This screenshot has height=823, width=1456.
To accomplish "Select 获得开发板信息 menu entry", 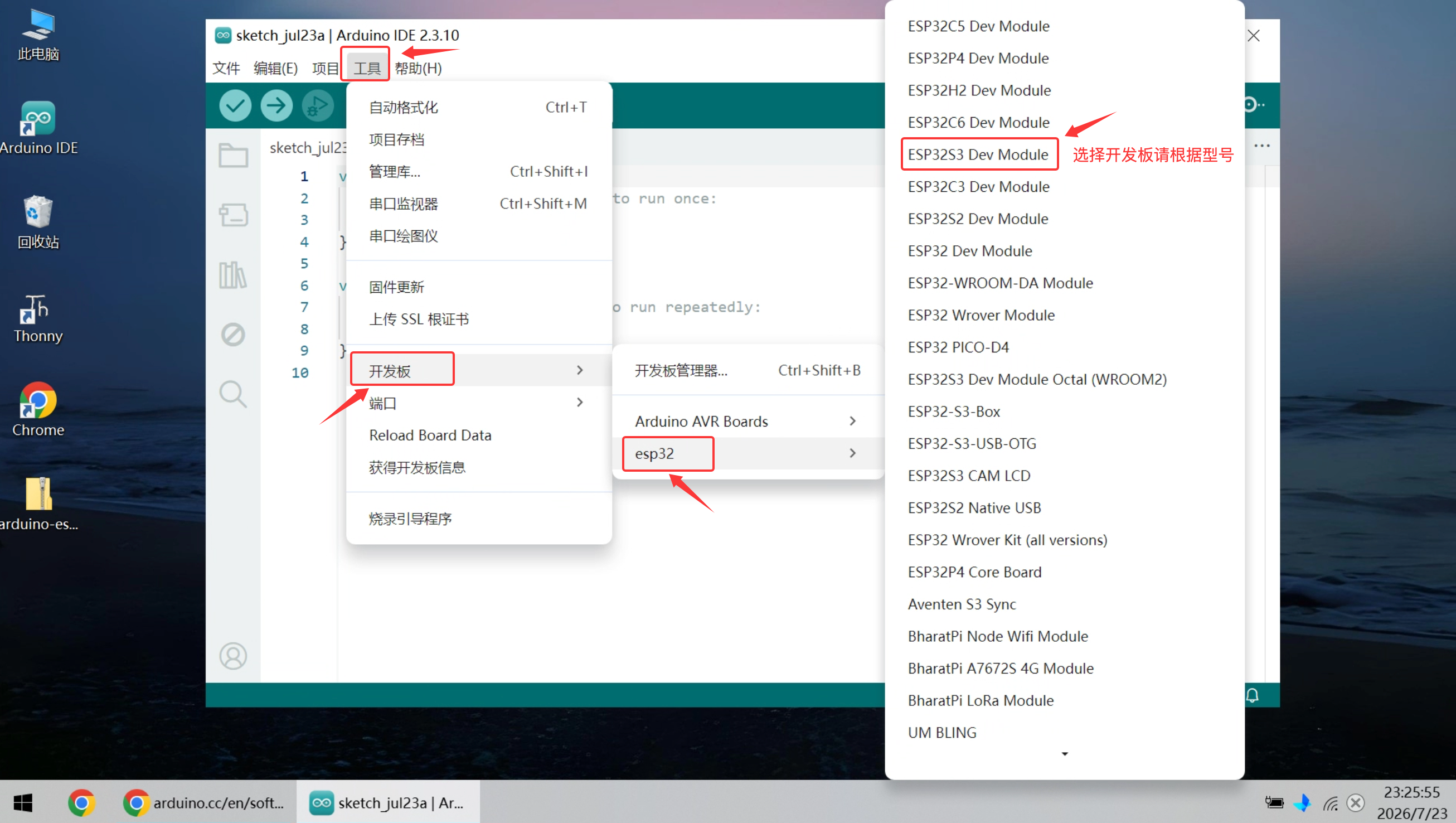I will 479,467.
